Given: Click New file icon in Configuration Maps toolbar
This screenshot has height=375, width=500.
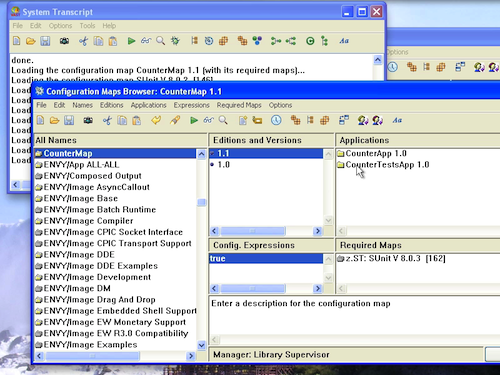Looking at the screenshot, I should tap(40, 120).
